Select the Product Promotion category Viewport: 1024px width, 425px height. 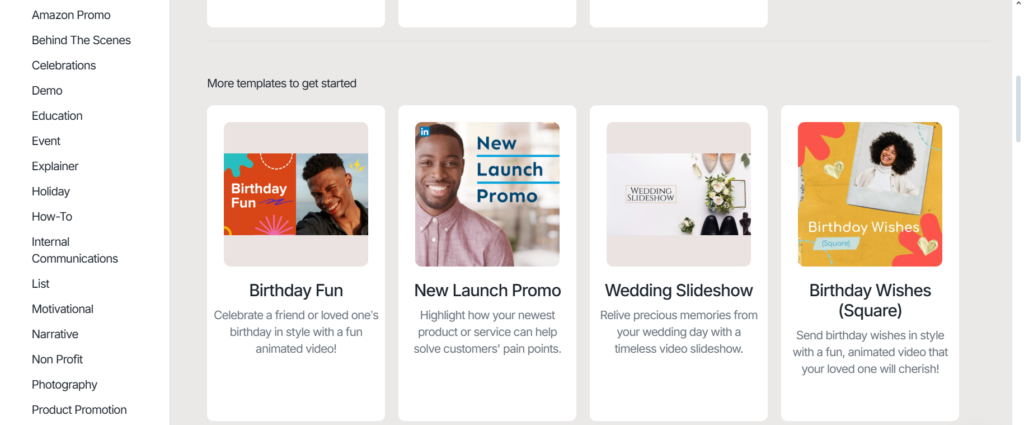(79, 410)
